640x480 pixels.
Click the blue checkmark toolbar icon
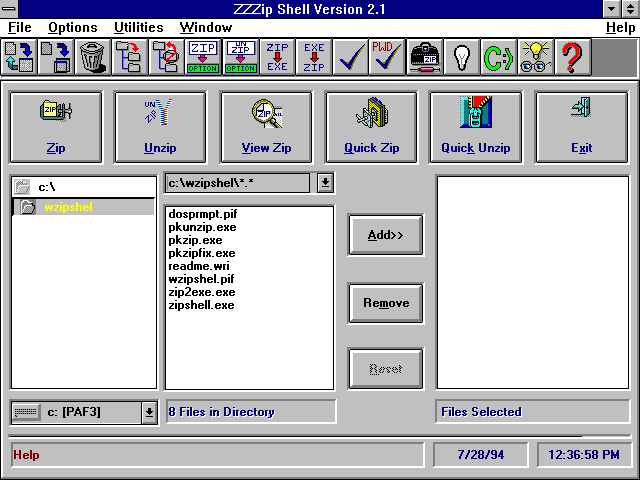351,57
